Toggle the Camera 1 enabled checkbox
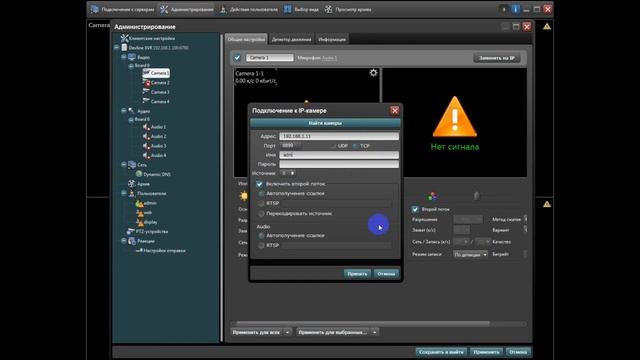 237,58
